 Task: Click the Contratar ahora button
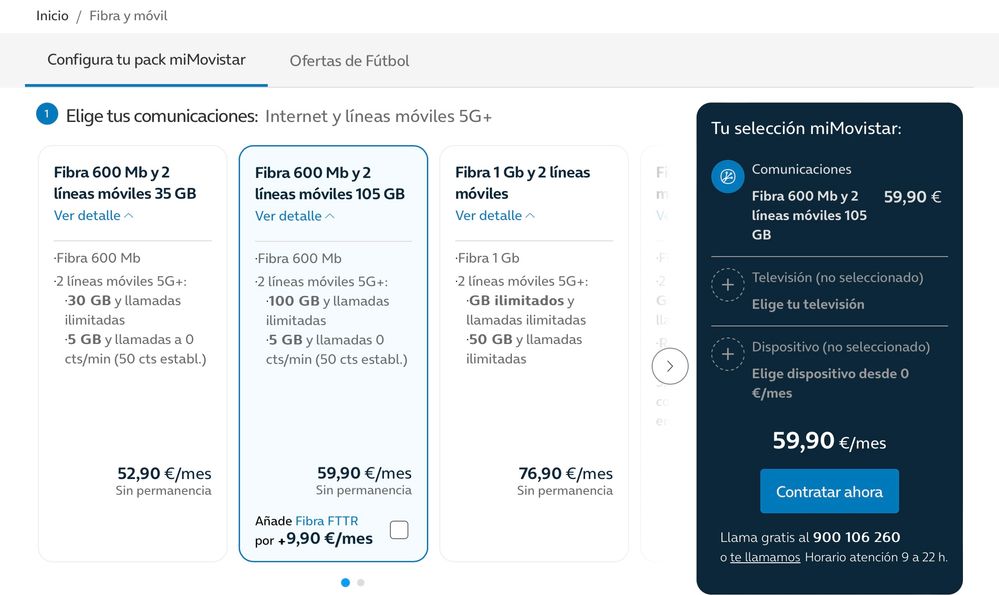[829, 491]
